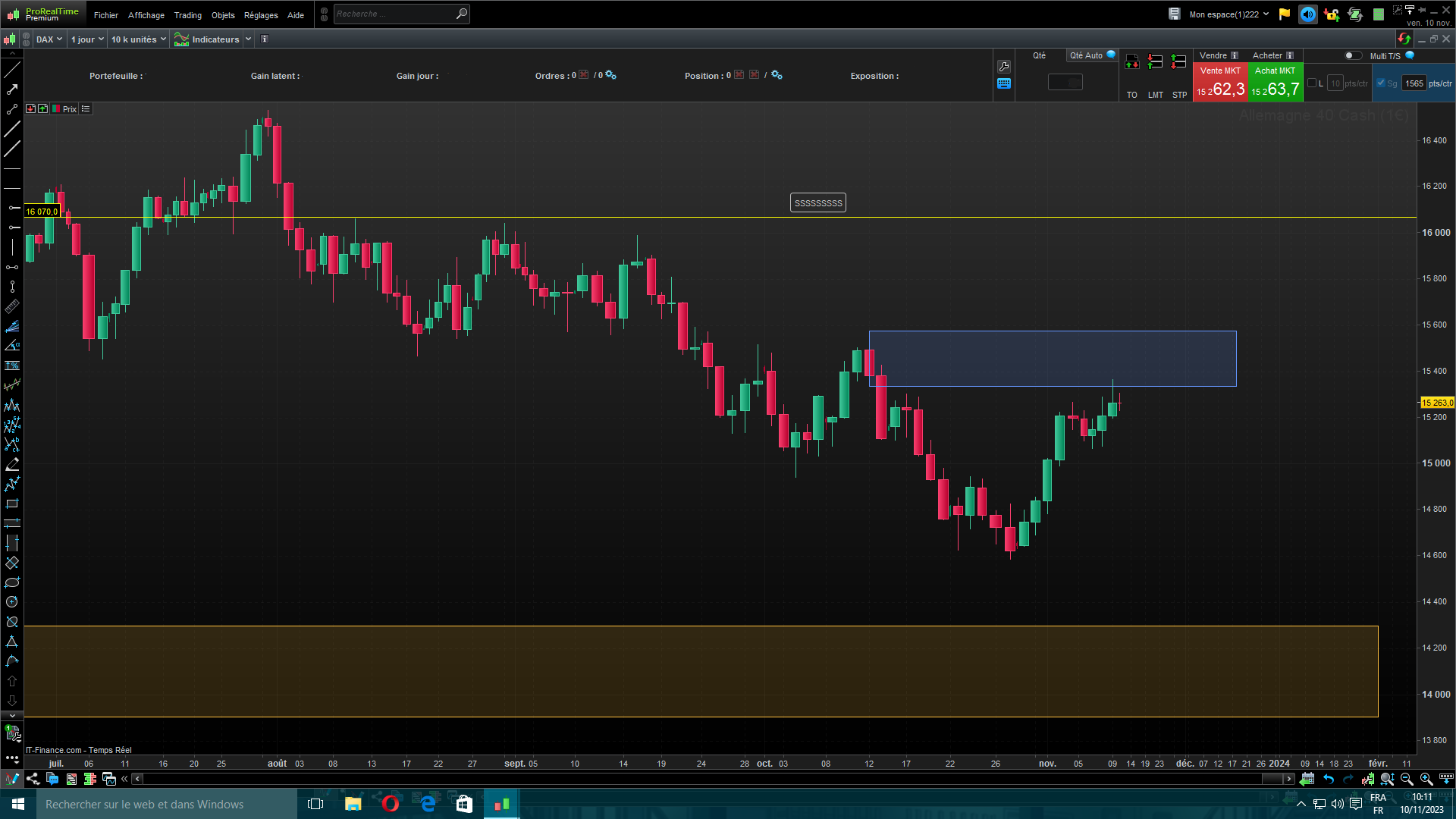Expand the 10 k unités dropdown

[x=138, y=39]
